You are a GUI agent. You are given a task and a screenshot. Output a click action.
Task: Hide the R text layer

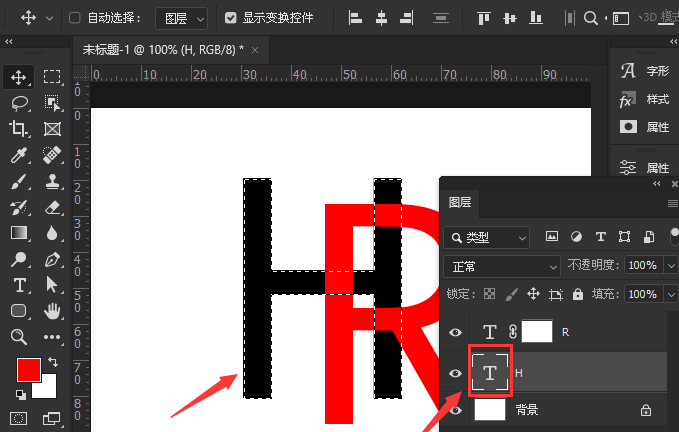point(456,333)
